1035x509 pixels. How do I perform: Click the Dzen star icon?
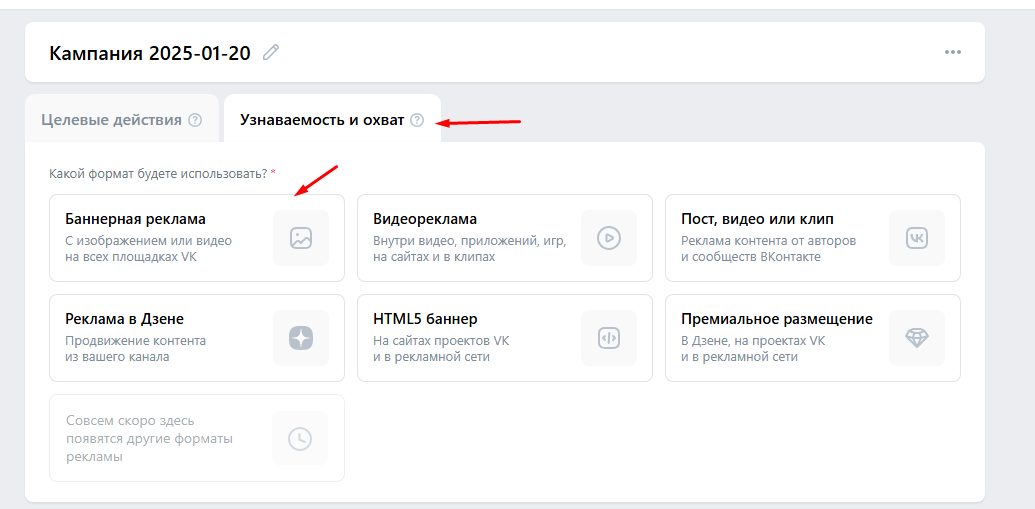(301, 338)
